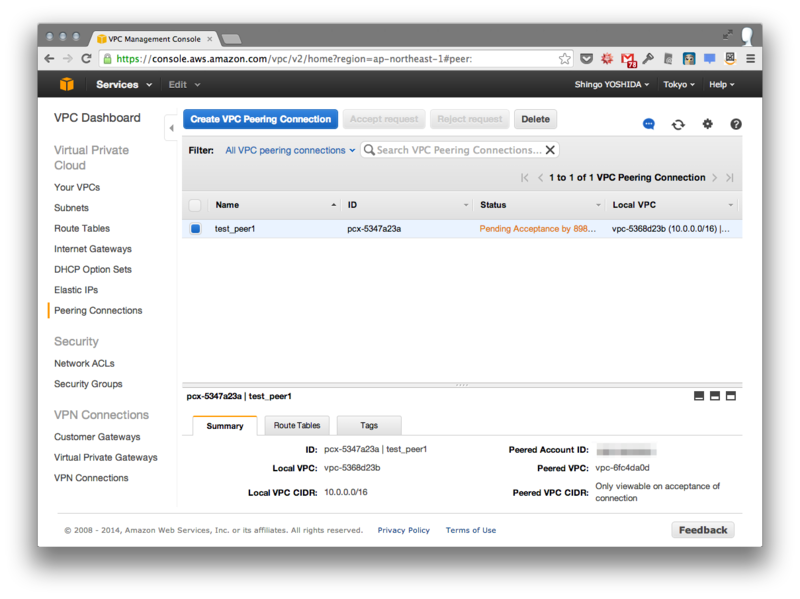Open the Edit dropdown menu
Image resolution: width=800 pixels, height=599 pixels.
coord(184,85)
